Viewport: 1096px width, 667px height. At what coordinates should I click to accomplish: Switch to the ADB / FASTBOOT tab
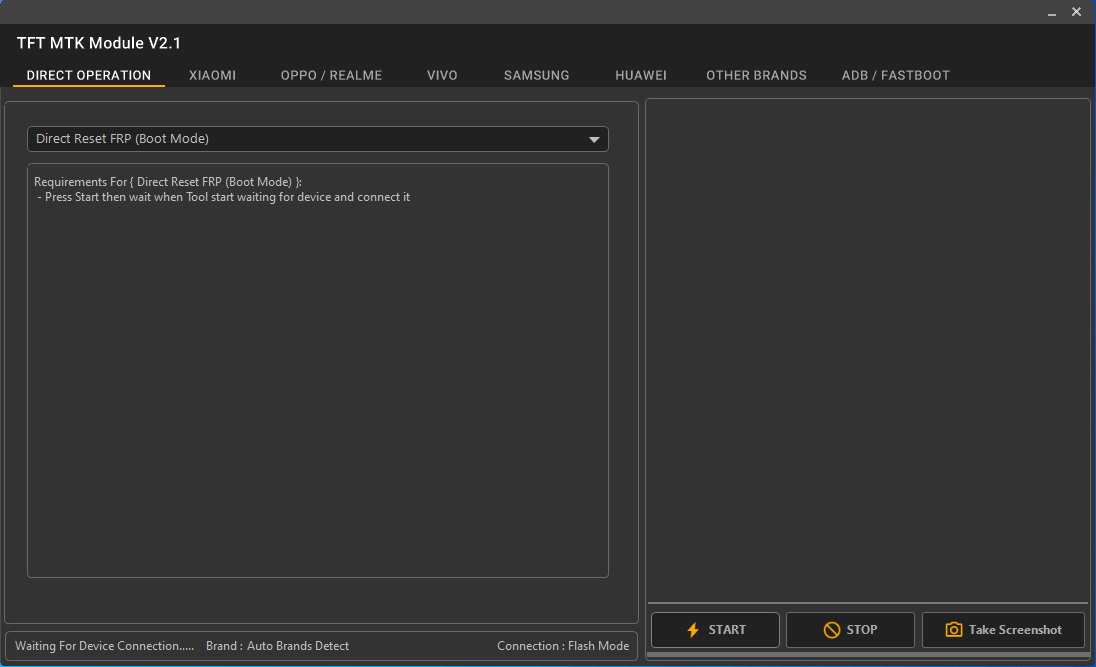click(x=895, y=75)
